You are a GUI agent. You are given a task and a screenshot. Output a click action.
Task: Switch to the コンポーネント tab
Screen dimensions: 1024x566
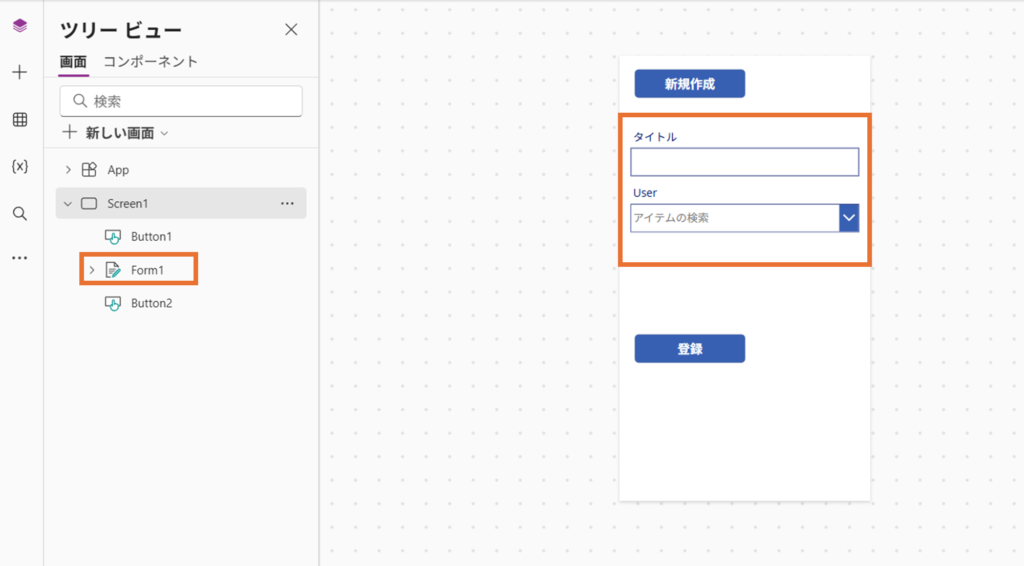[150, 61]
